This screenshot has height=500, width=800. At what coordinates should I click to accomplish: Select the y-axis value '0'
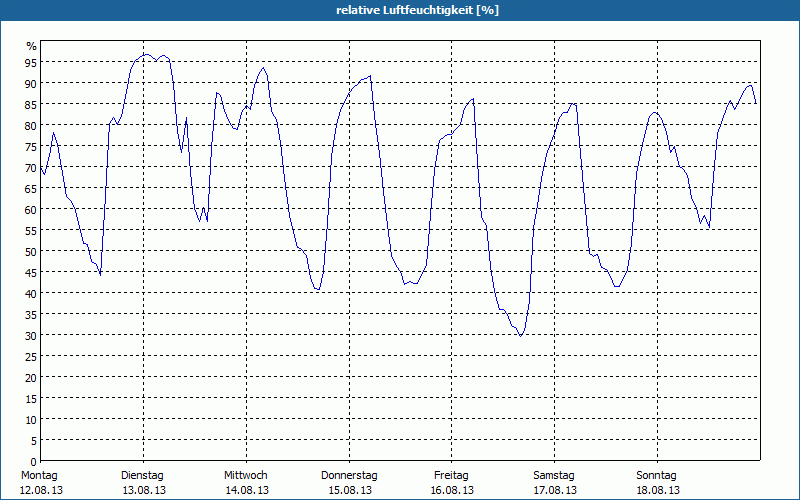pos(34,462)
